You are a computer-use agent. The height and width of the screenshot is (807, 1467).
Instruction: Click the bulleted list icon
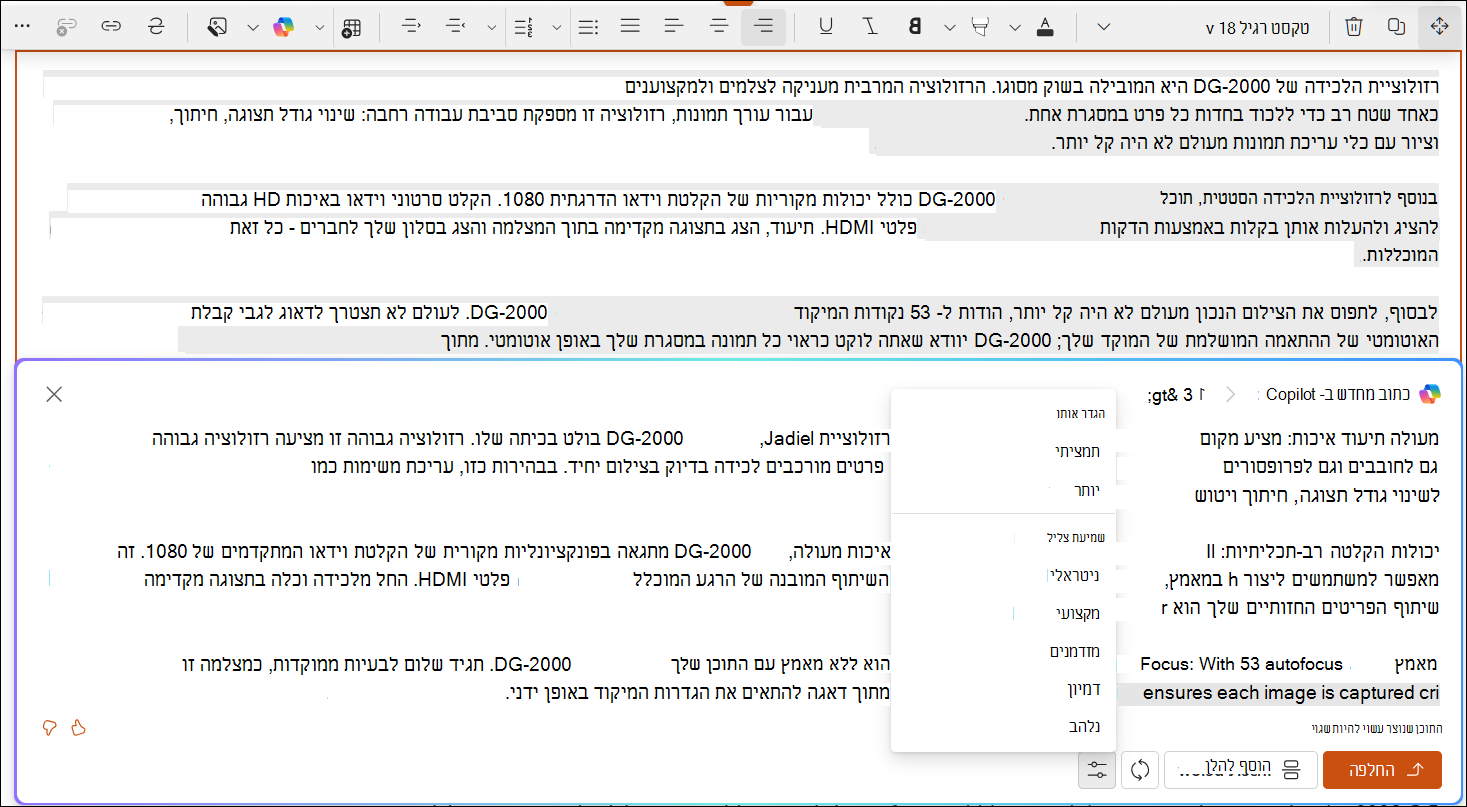[x=590, y=27]
